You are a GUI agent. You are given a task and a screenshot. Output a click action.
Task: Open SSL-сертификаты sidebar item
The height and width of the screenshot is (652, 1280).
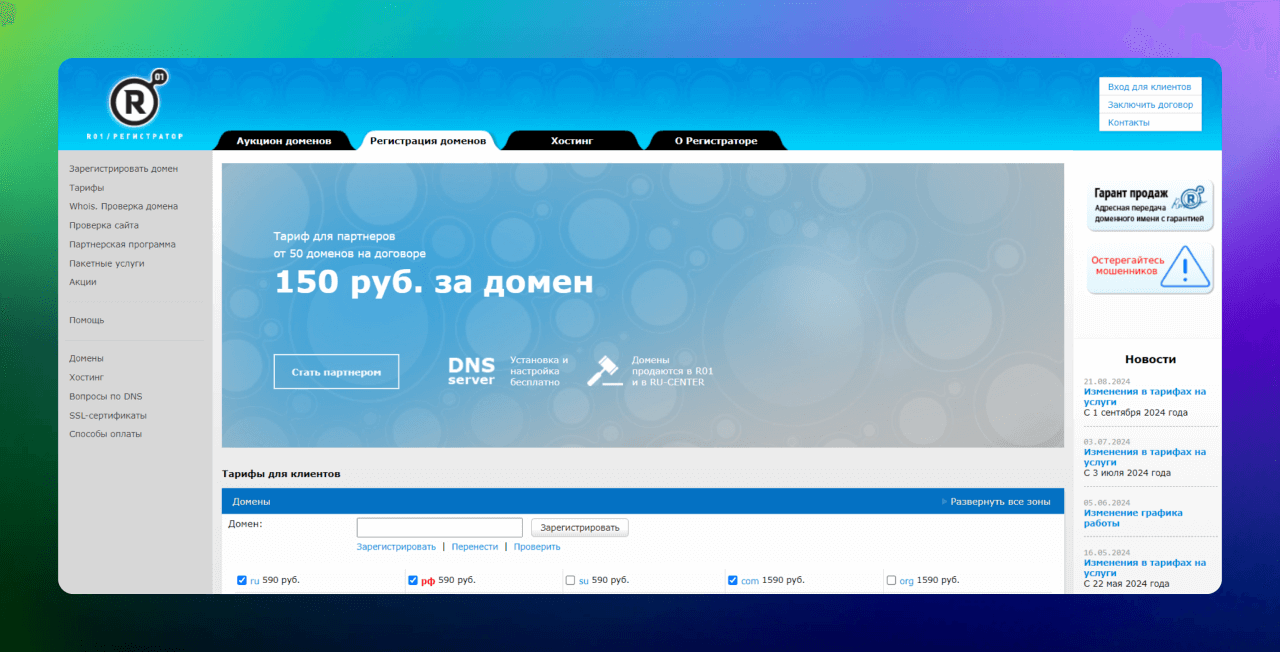108,416
